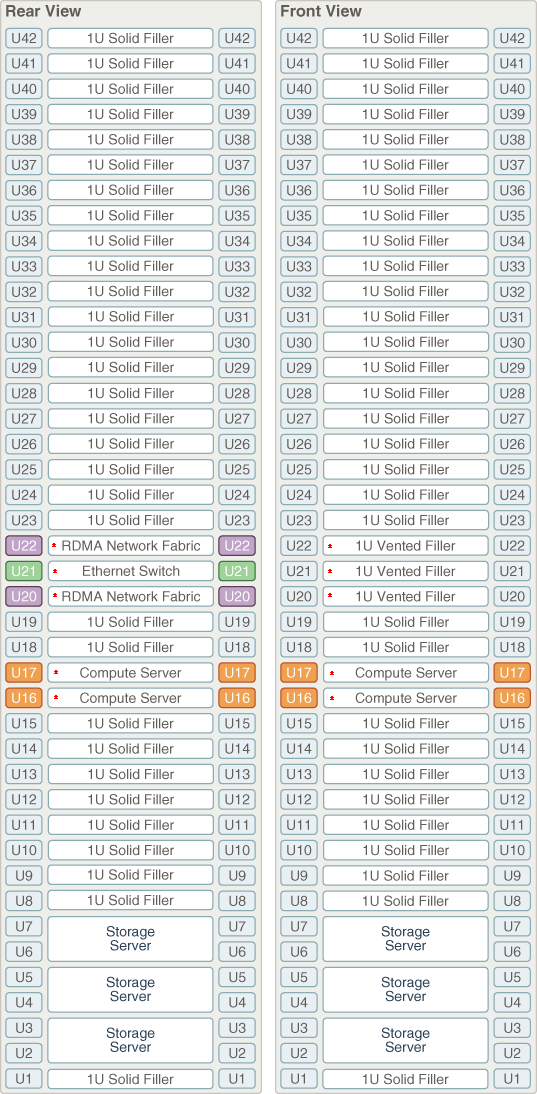Click 1U Solid Filler at Rear View U26
This screenshot has height=1094, width=537.
coord(130,444)
